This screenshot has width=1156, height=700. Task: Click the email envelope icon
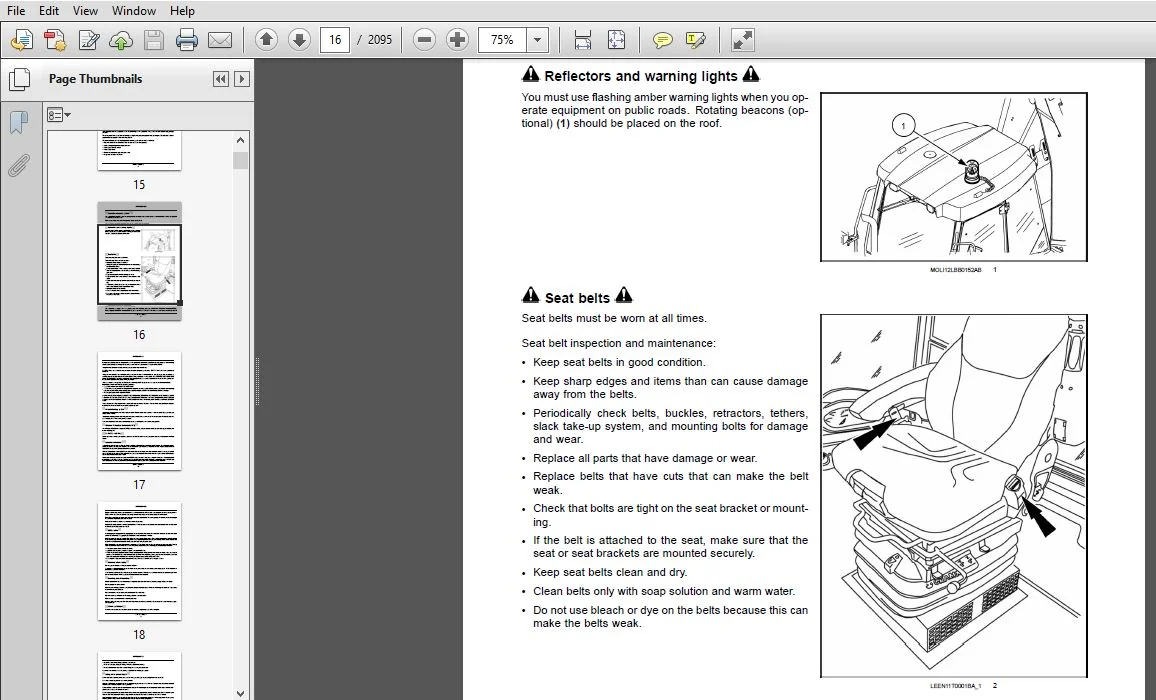coord(220,40)
